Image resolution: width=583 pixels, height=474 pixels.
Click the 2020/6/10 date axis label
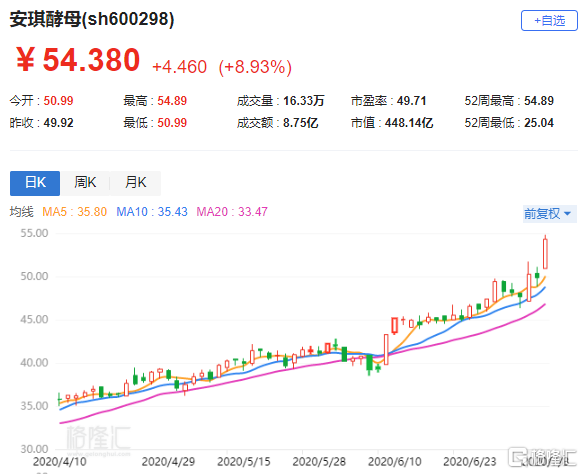pyautogui.click(x=394, y=462)
